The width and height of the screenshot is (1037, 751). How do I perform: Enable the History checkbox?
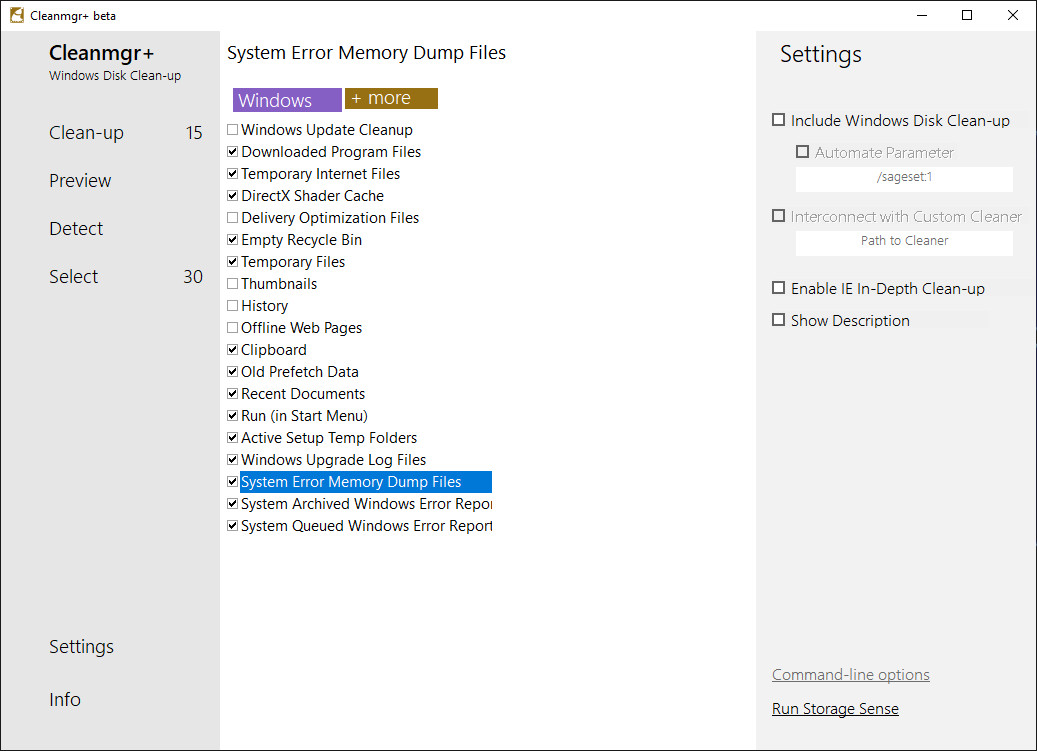[232, 305]
